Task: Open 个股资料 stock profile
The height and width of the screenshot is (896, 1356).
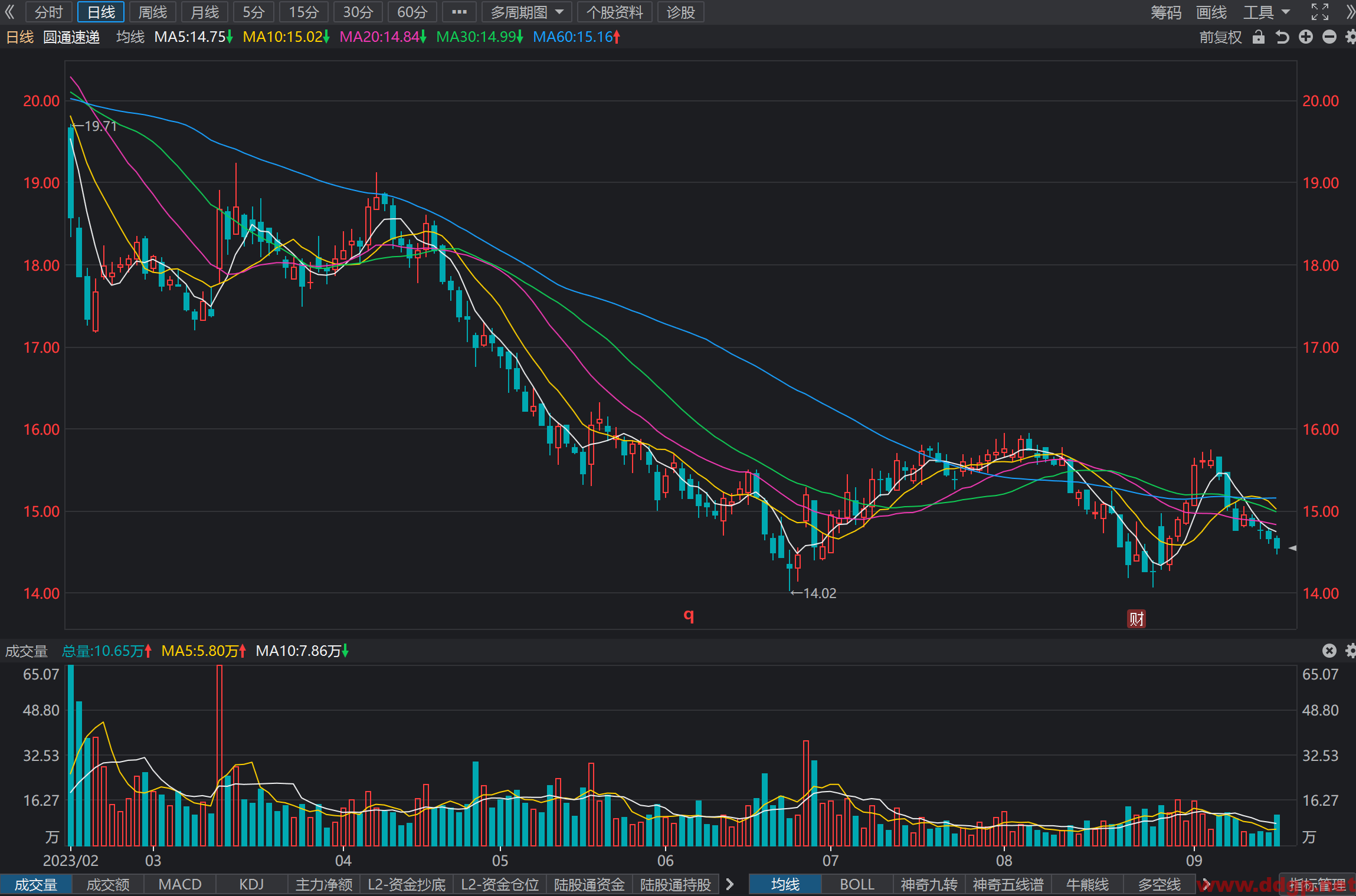Action: pyautogui.click(x=614, y=12)
